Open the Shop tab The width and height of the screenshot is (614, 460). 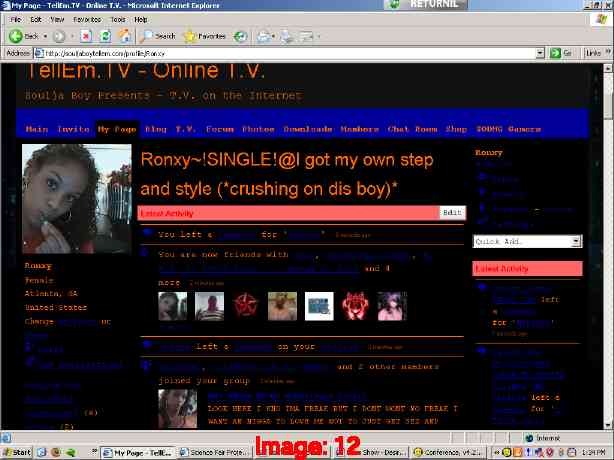click(456, 129)
